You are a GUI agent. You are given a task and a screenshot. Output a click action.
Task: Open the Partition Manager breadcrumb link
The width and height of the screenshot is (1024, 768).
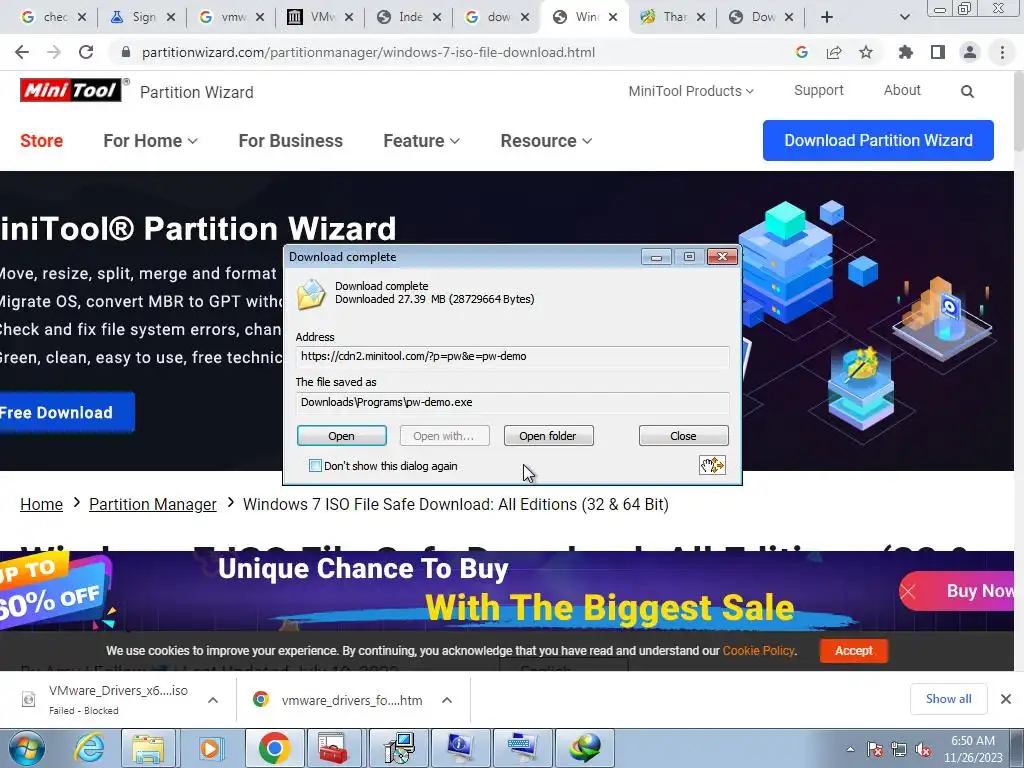[153, 504]
